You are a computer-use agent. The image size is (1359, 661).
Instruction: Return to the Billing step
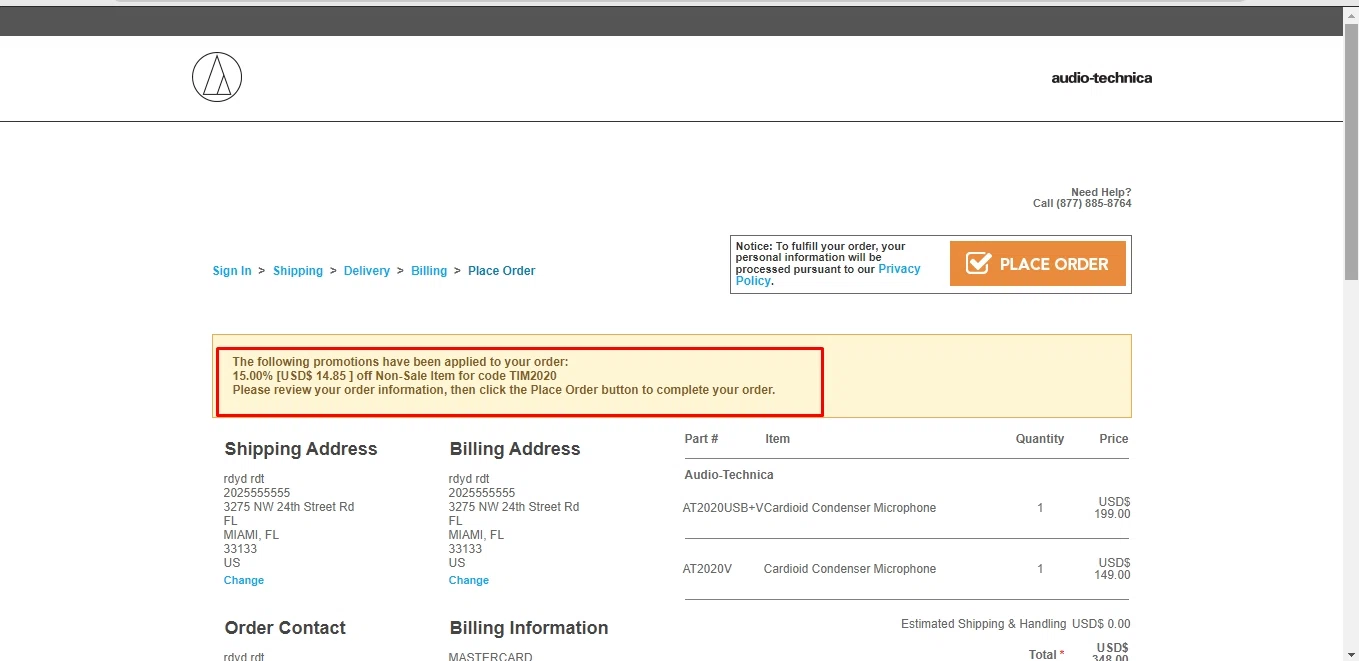(429, 271)
